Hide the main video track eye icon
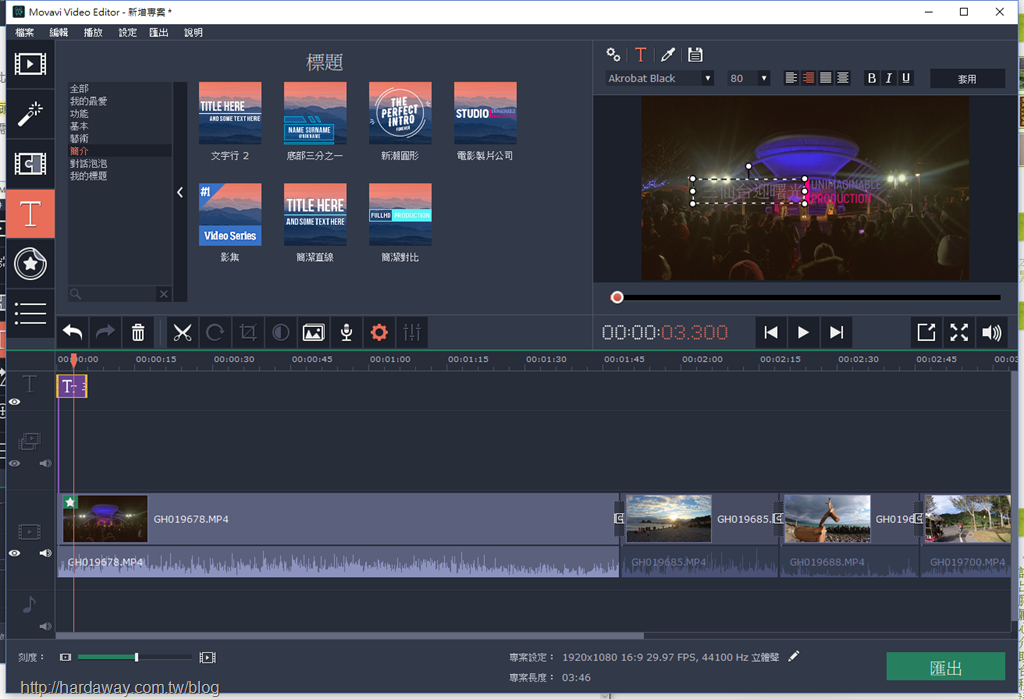Screen dimensions: 1024x699 point(14,553)
